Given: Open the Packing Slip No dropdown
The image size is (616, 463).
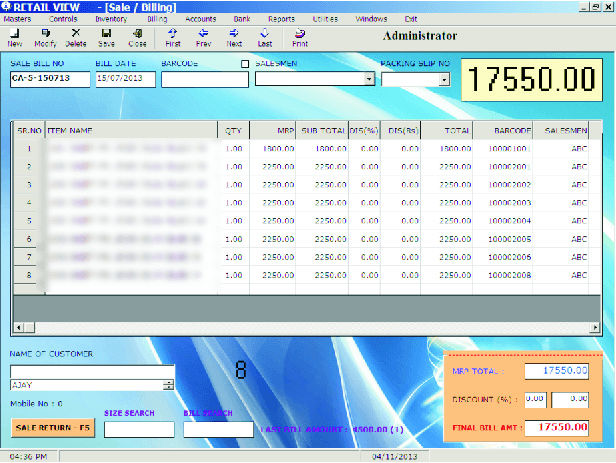Looking at the screenshot, I should click(444, 80).
